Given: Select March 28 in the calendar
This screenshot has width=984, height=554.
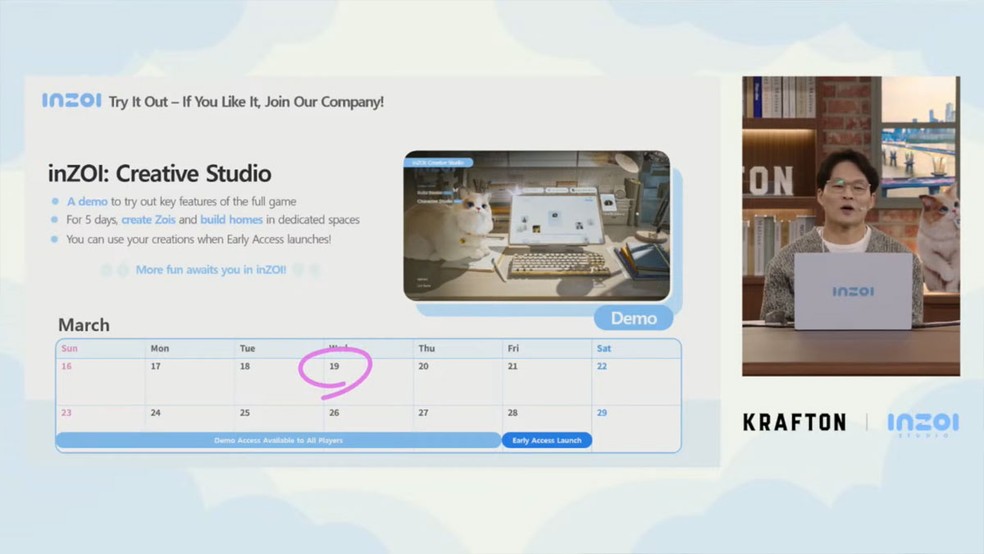Looking at the screenshot, I should [x=513, y=413].
